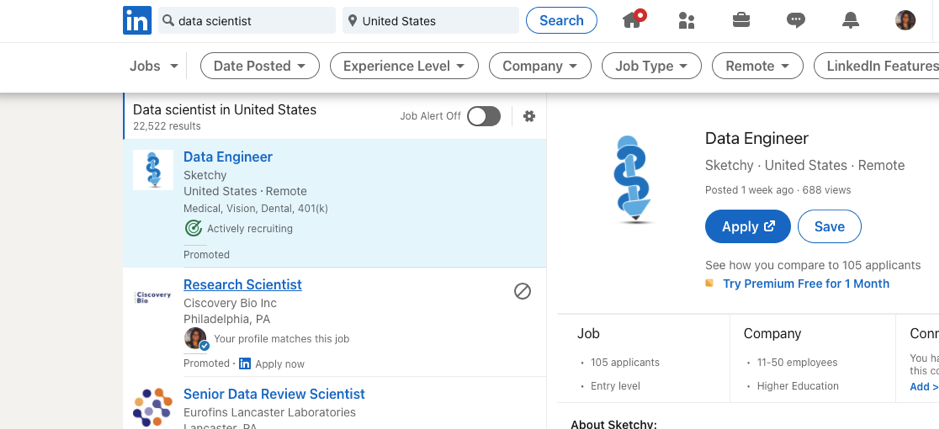This screenshot has height=429, width=939.
Task: Click 'Eurofins Lancaster Laboratories' company name
Action: [269, 413]
